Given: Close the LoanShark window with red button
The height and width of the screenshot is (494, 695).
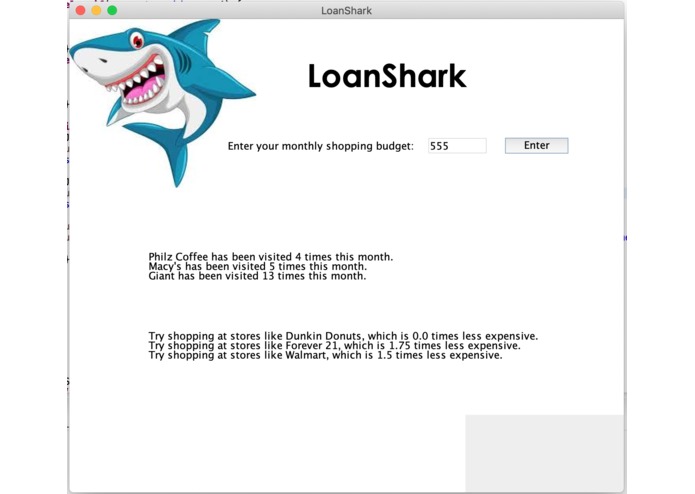Looking at the screenshot, I should [80, 10].
